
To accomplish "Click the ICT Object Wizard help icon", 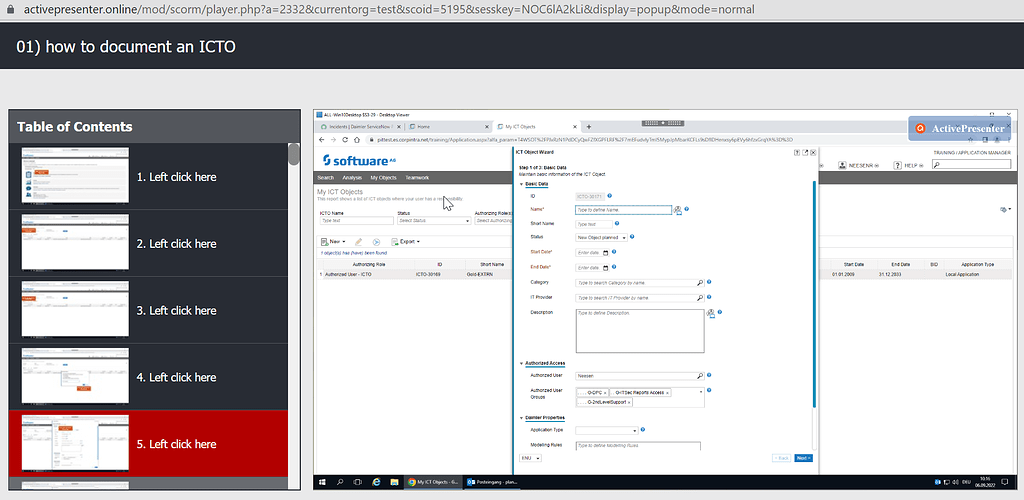I will (x=796, y=153).
